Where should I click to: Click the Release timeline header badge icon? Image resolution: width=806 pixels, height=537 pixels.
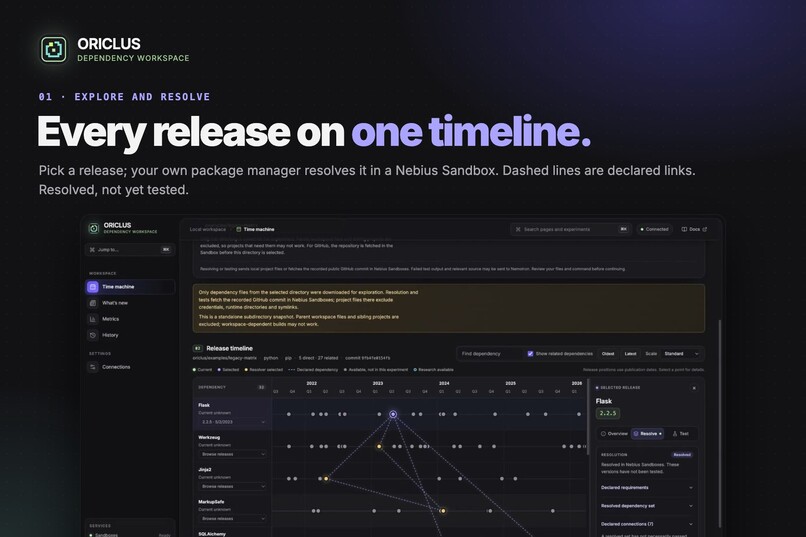coord(197,348)
